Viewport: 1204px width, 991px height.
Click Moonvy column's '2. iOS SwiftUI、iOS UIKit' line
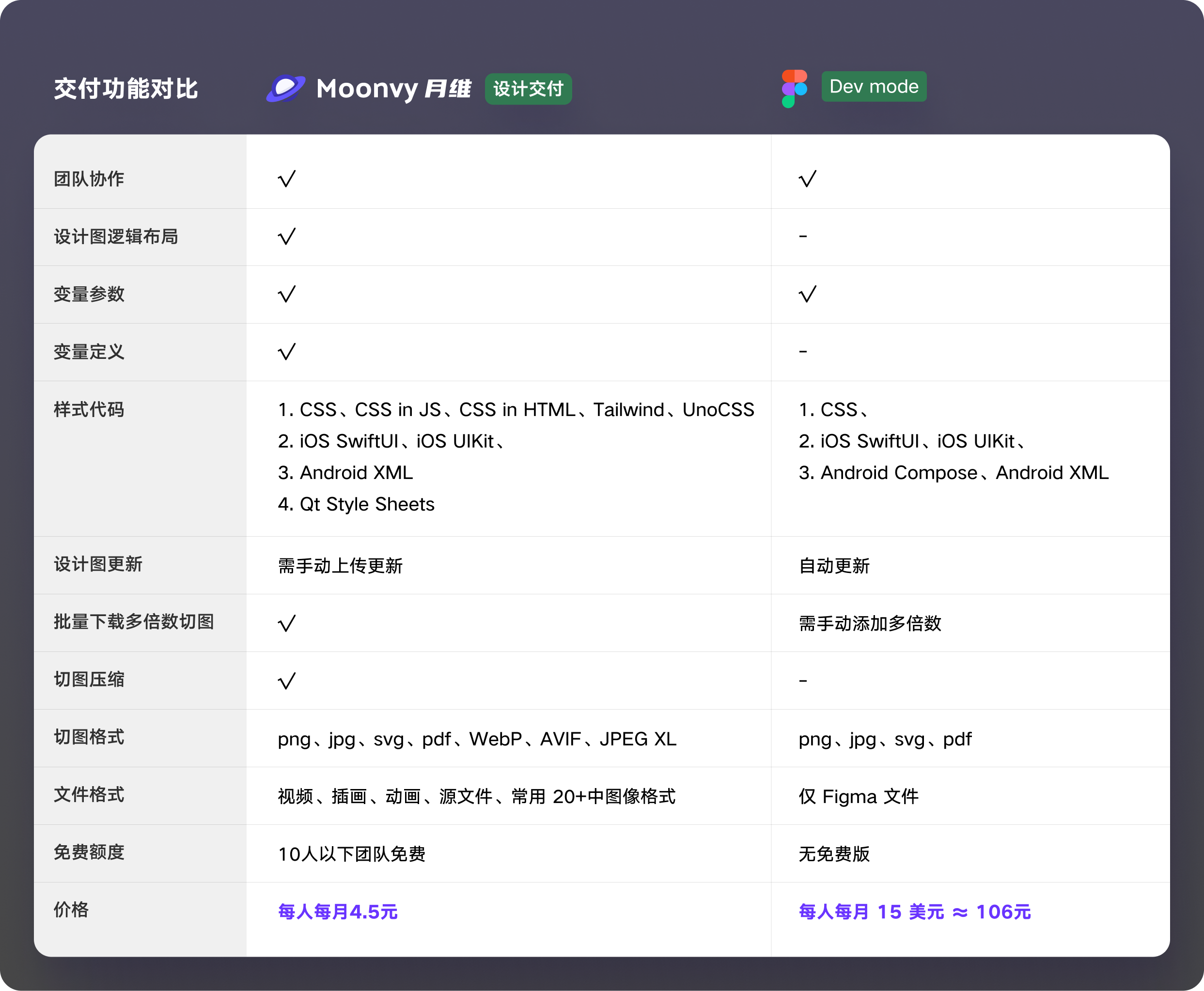point(391,441)
